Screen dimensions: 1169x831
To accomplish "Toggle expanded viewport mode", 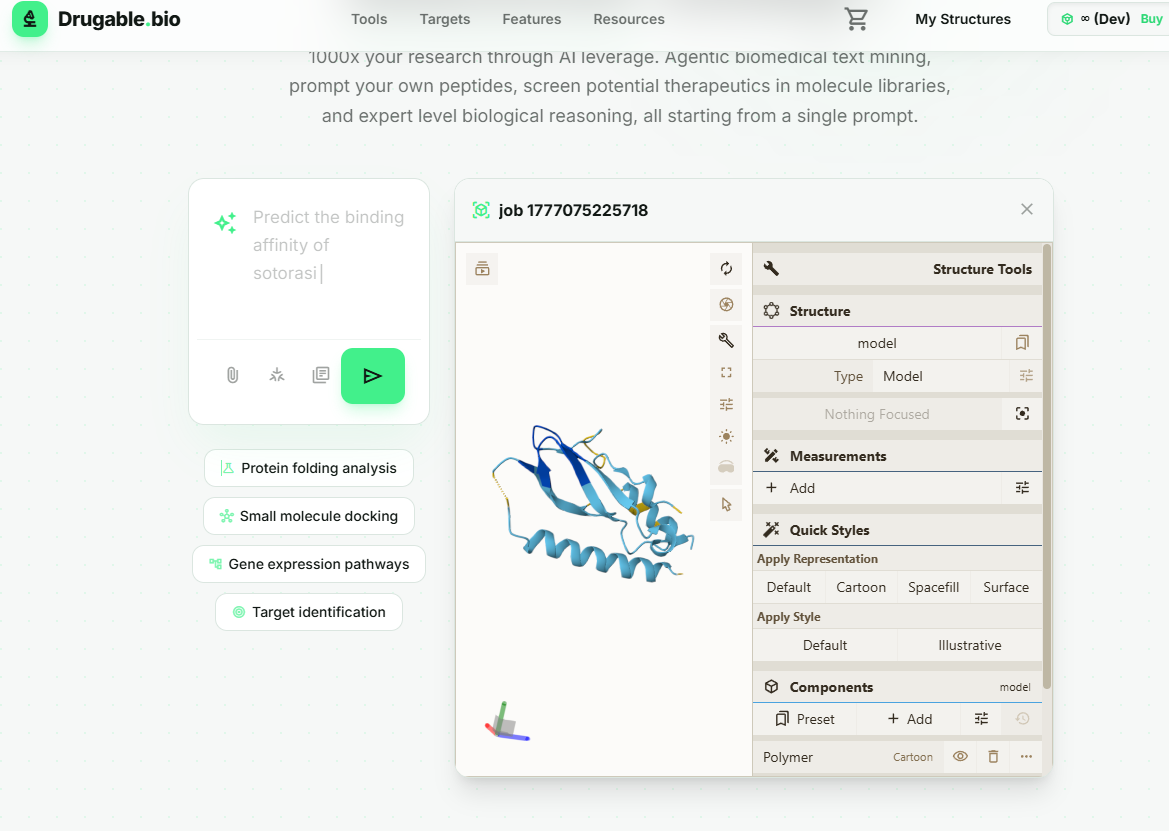I will click(726, 373).
